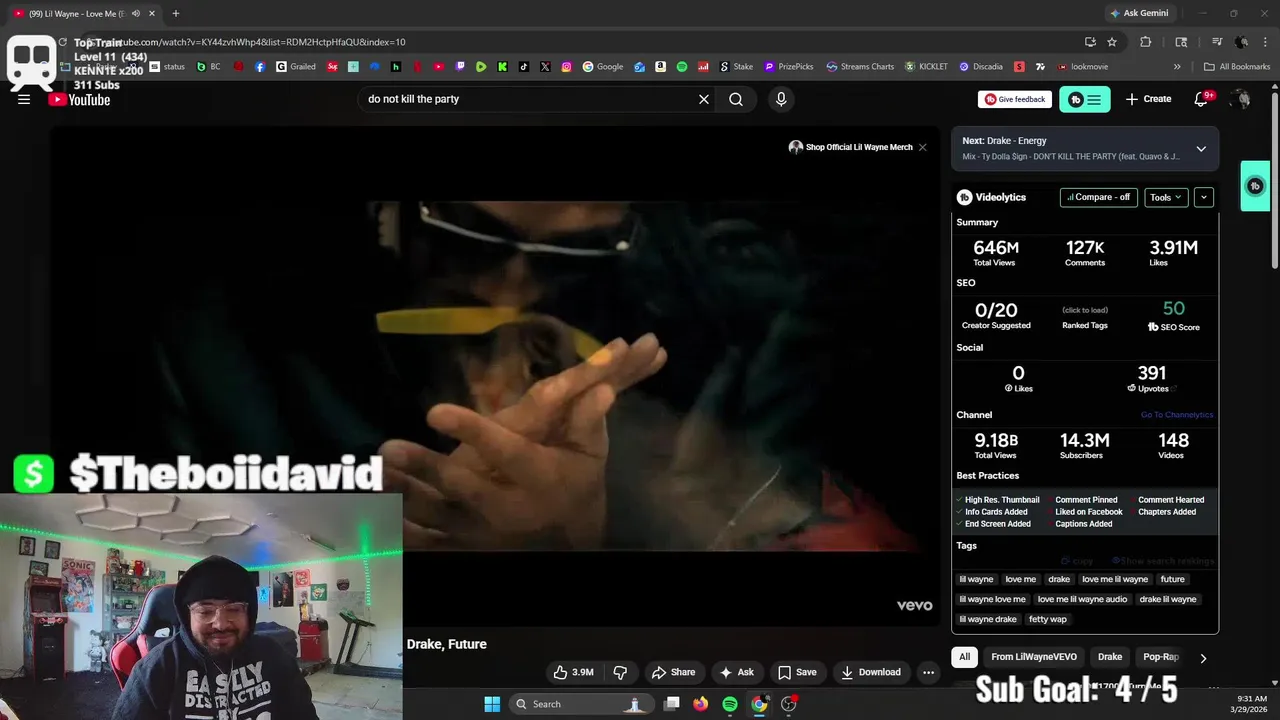This screenshot has height=720, width=1280.
Task: Click the magnifier search button
Action: (736, 99)
